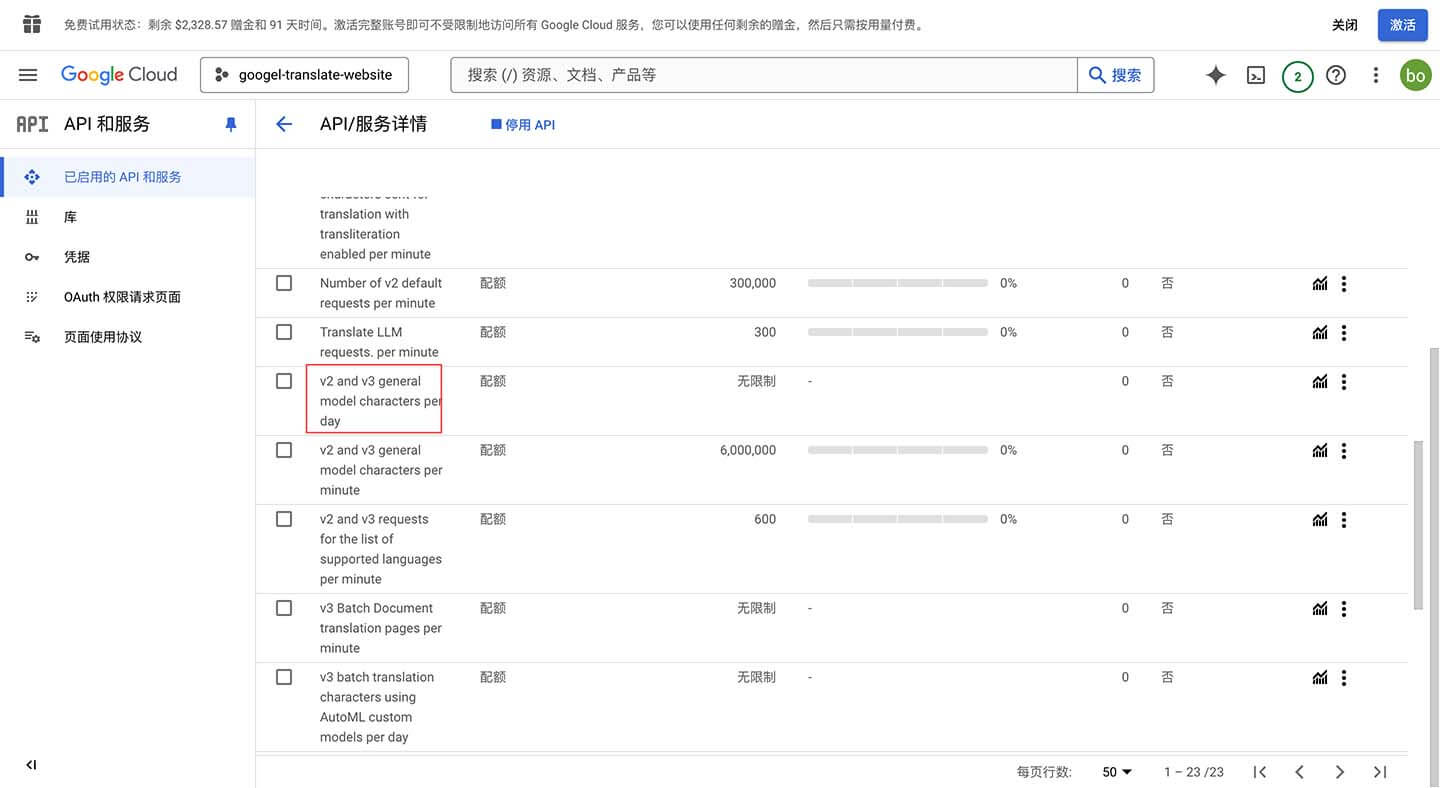Go to the previous page of results
The height and width of the screenshot is (788, 1440).
[x=1300, y=772]
